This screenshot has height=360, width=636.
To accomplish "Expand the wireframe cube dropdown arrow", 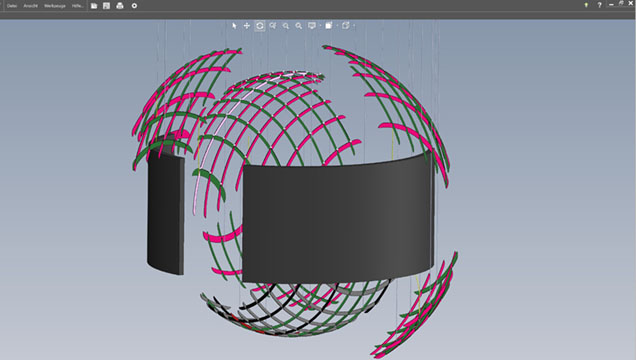I will click(x=354, y=26).
